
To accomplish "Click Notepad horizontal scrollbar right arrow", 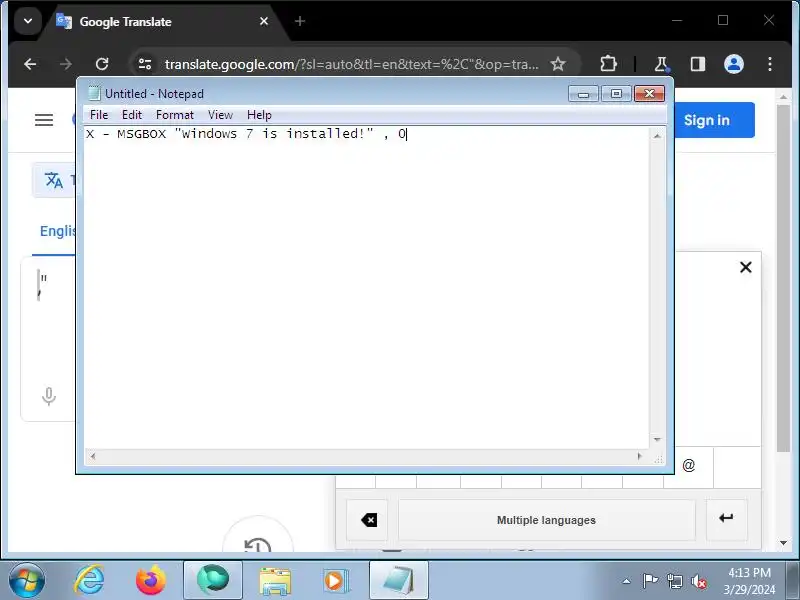I will point(640,456).
